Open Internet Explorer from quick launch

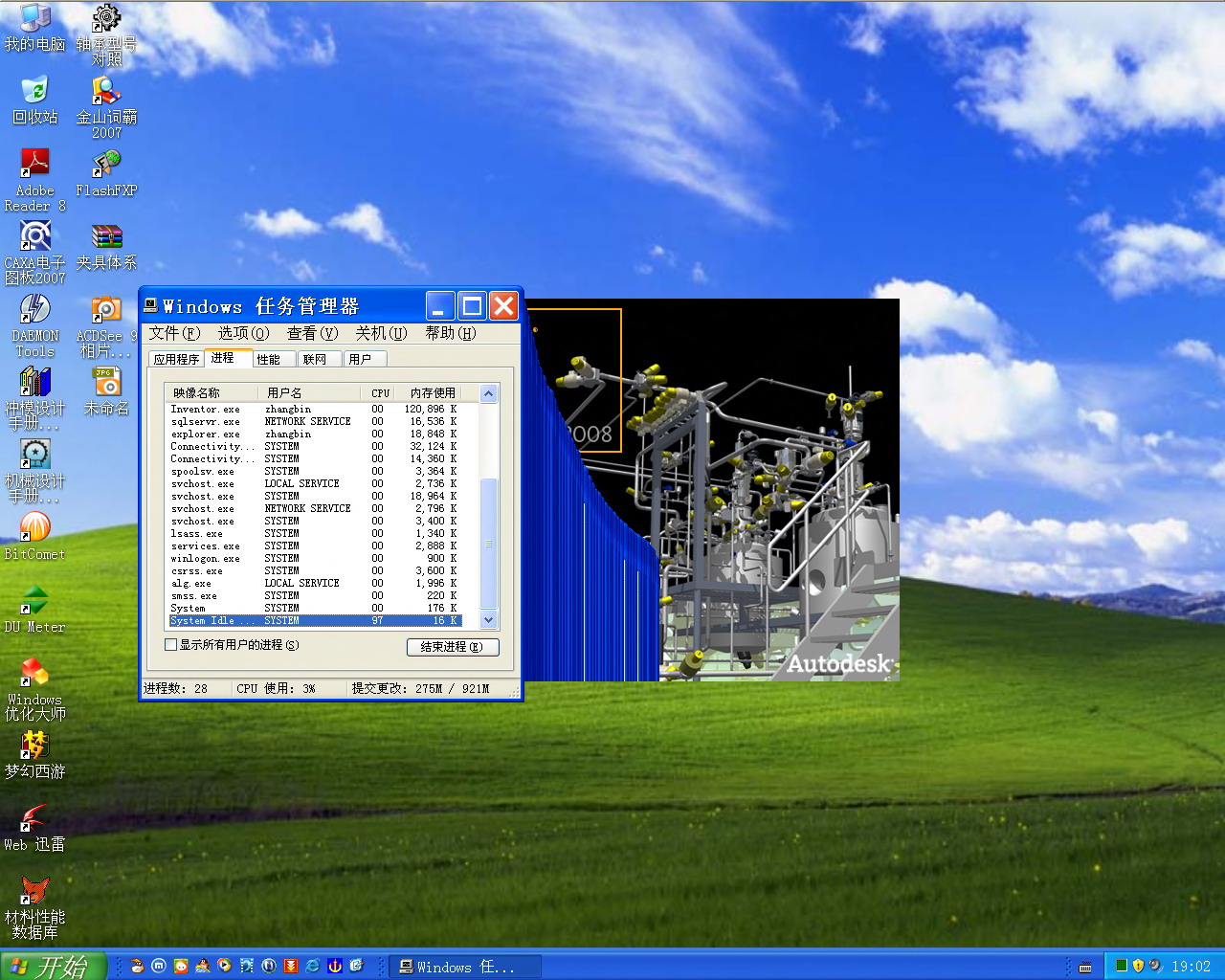click(312, 966)
